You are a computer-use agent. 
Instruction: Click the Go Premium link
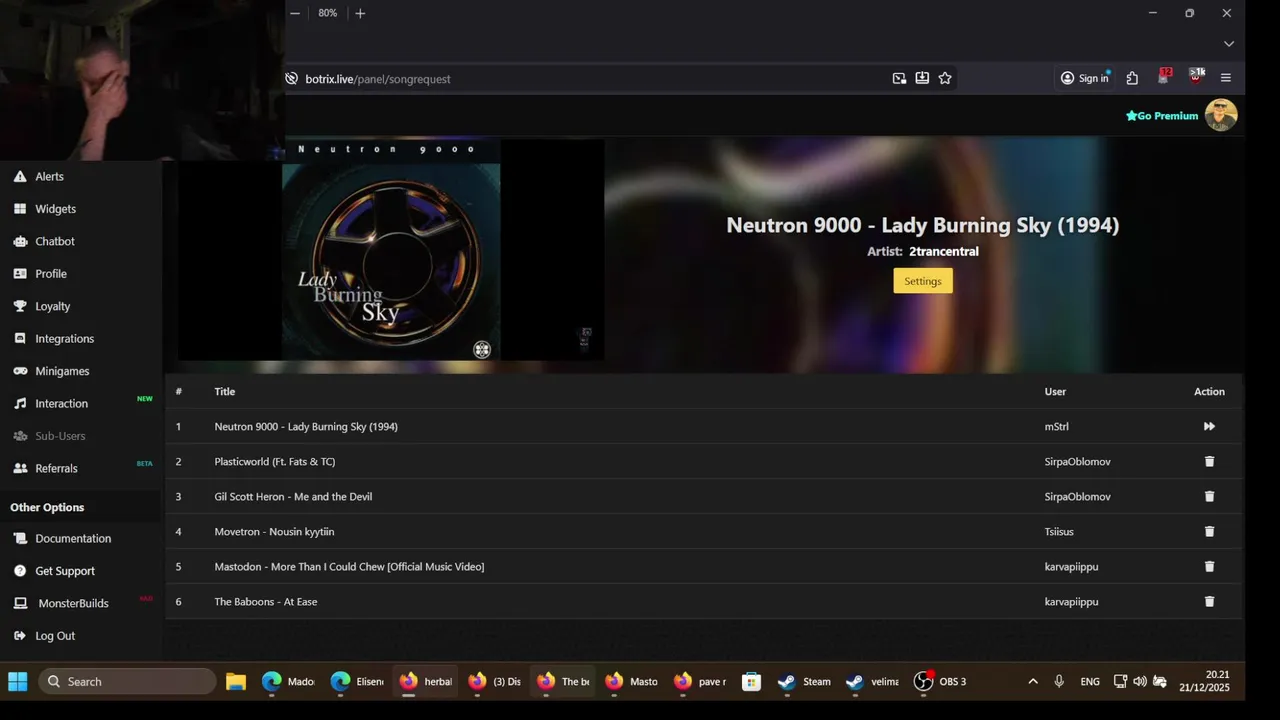(x=1162, y=116)
